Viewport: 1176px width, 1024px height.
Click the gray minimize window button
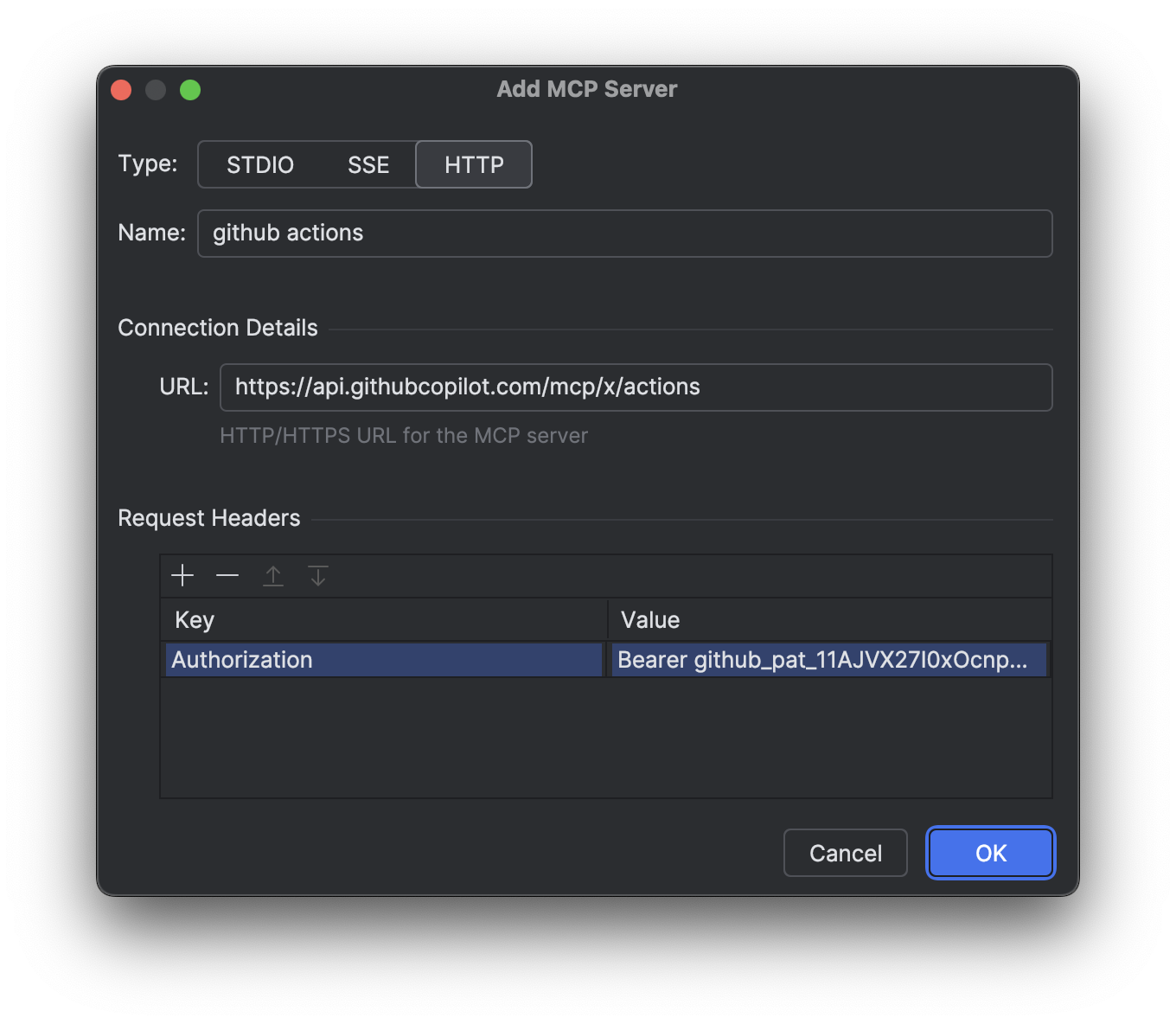pos(156,90)
